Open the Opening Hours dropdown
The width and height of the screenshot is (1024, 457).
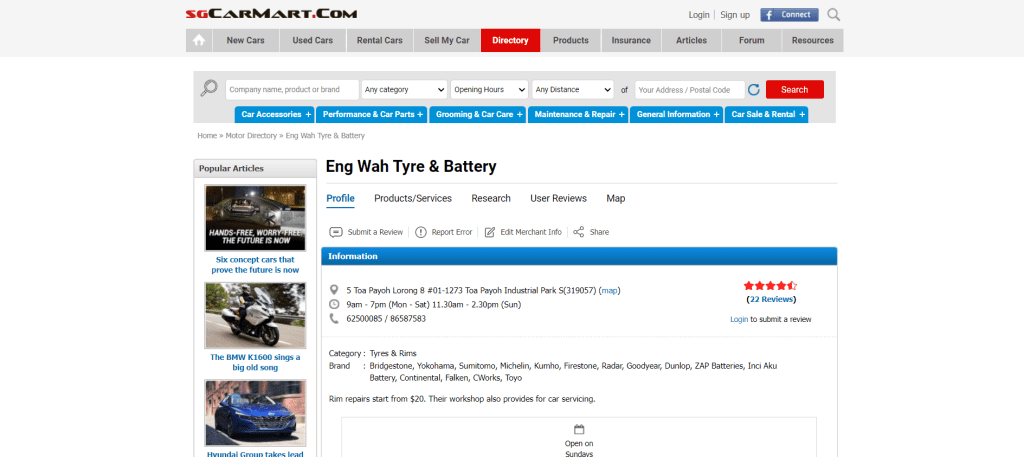[x=489, y=89]
